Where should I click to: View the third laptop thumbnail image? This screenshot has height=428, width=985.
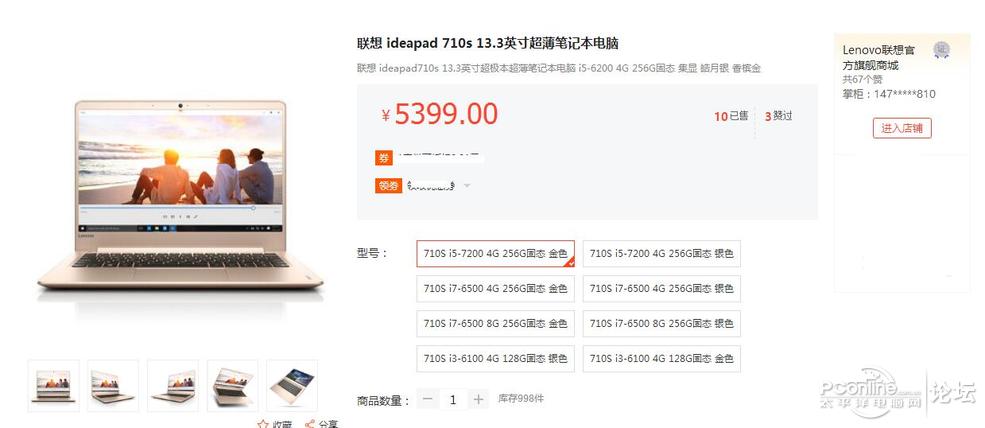click(x=173, y=386)
